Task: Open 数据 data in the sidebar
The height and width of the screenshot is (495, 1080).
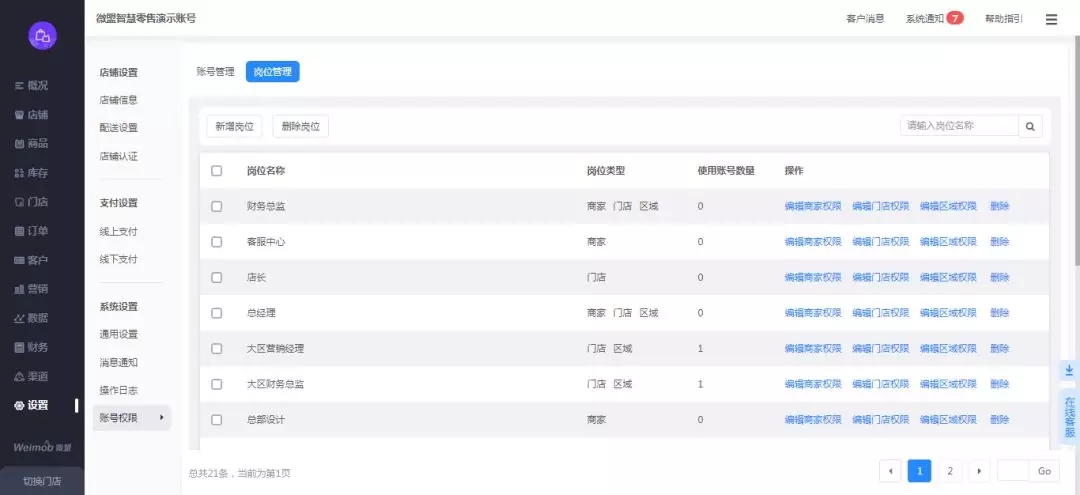Action: tap(32, 318)
